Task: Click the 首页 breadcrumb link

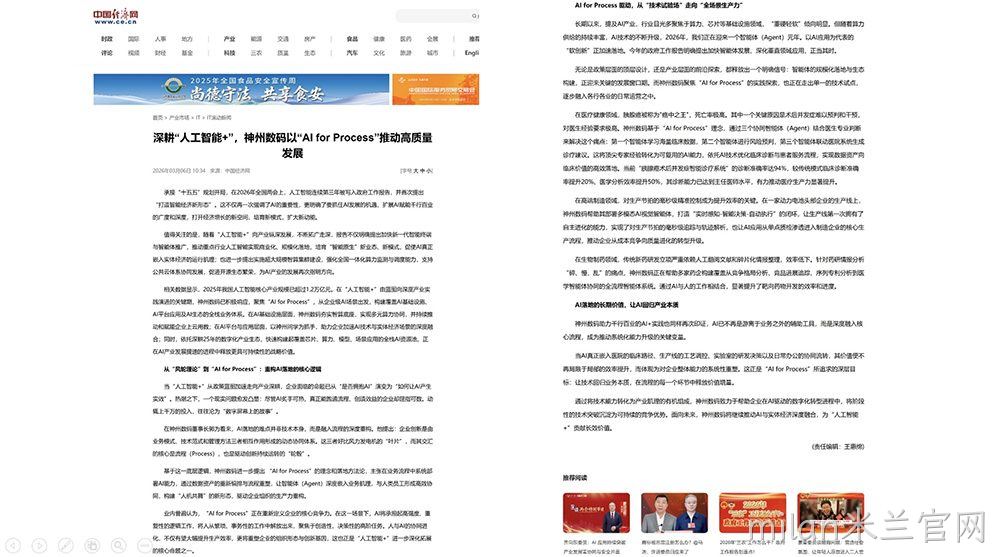Action: (158, 117)
